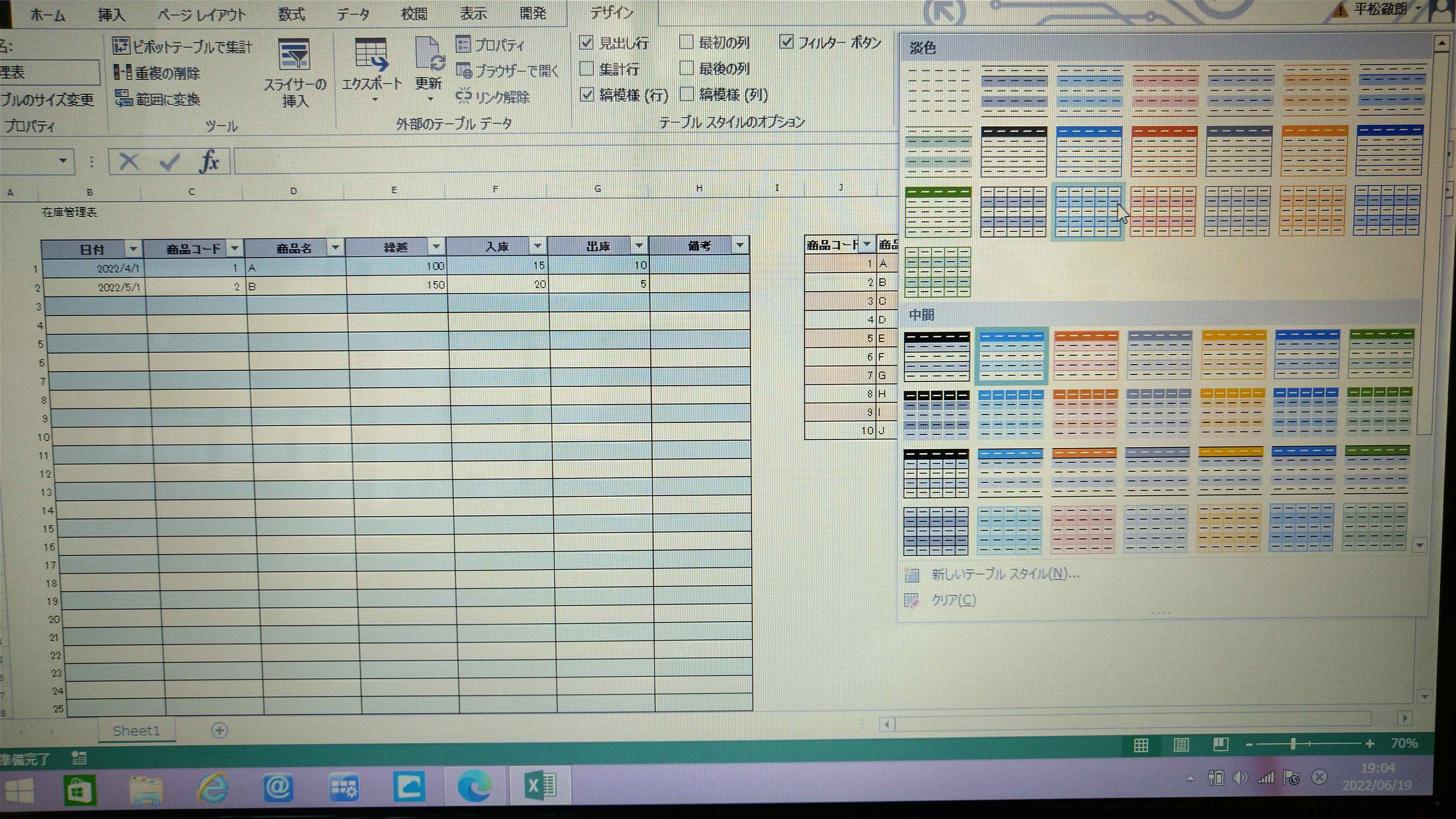Enable Total Row (集計行) checkbox

click(587, 69)
